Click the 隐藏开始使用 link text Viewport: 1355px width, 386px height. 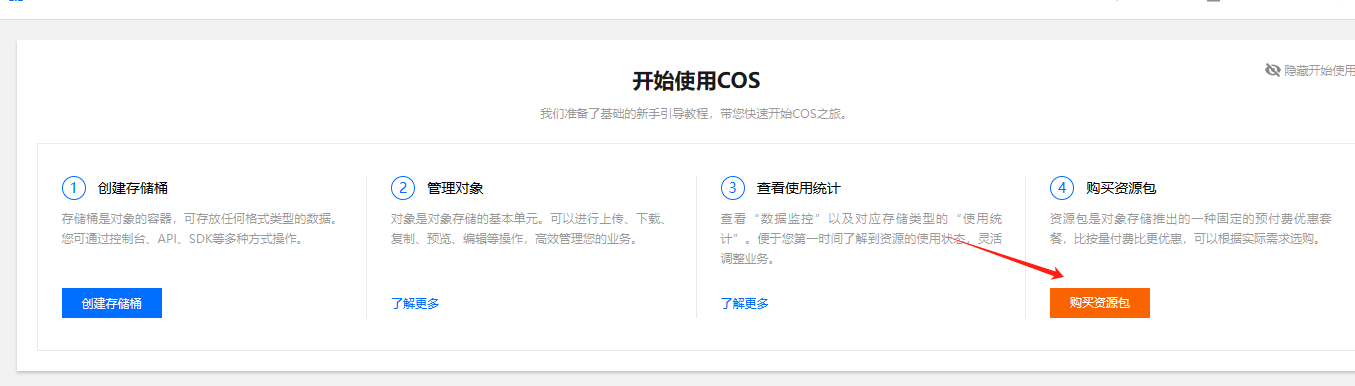click(x=1319, y=70)
